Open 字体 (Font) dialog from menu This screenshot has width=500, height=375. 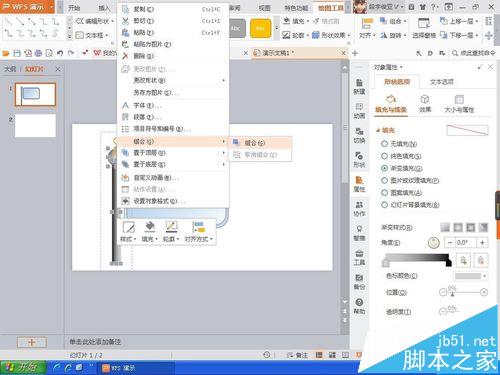[x=172, y=105]
